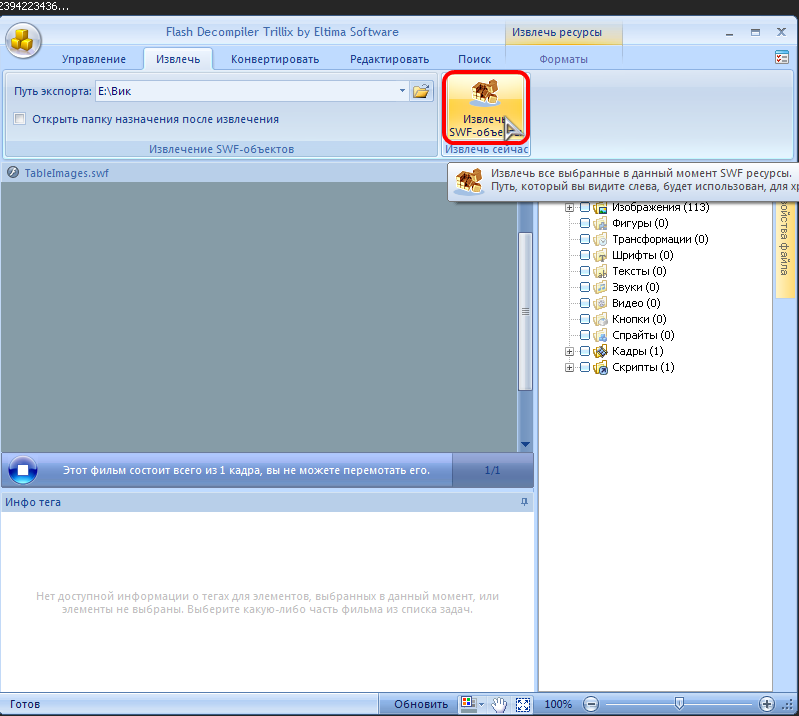
Task: Select the Кадры (1) tree row
Action: [637, 351]
